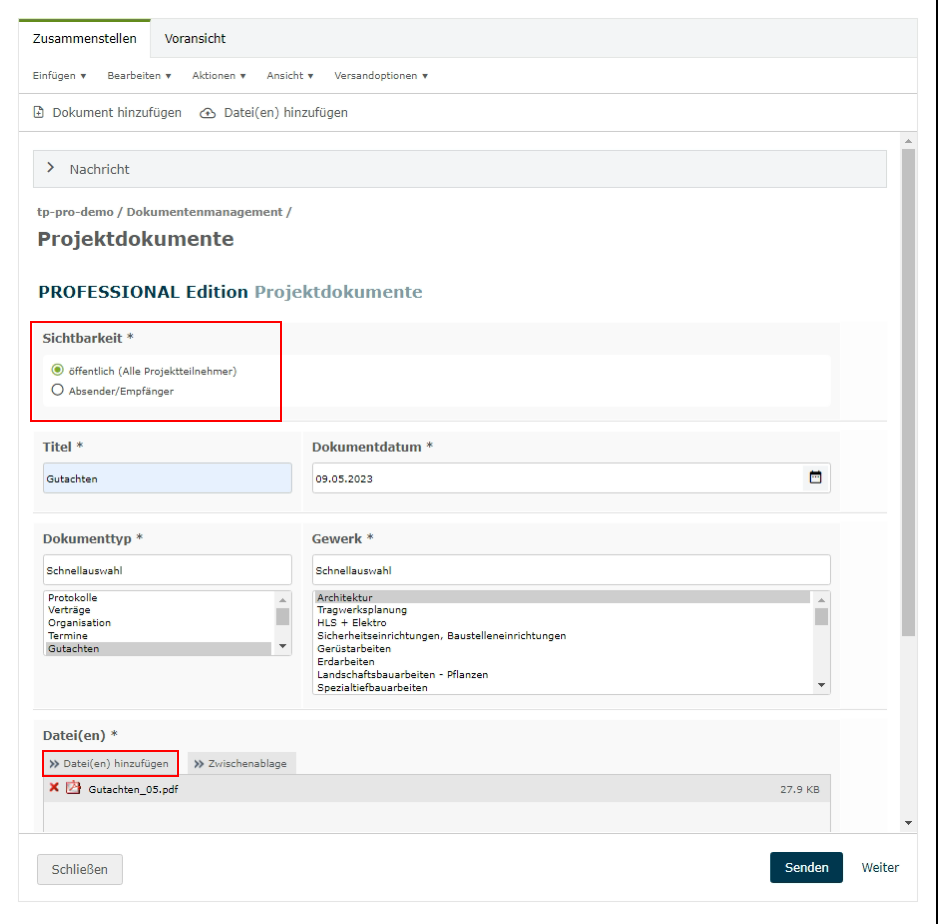The height and width of the screenshot is (924, 938).
Task: Remove Gutachten_05.pdf with the red X icon
Action: point(54,789)
